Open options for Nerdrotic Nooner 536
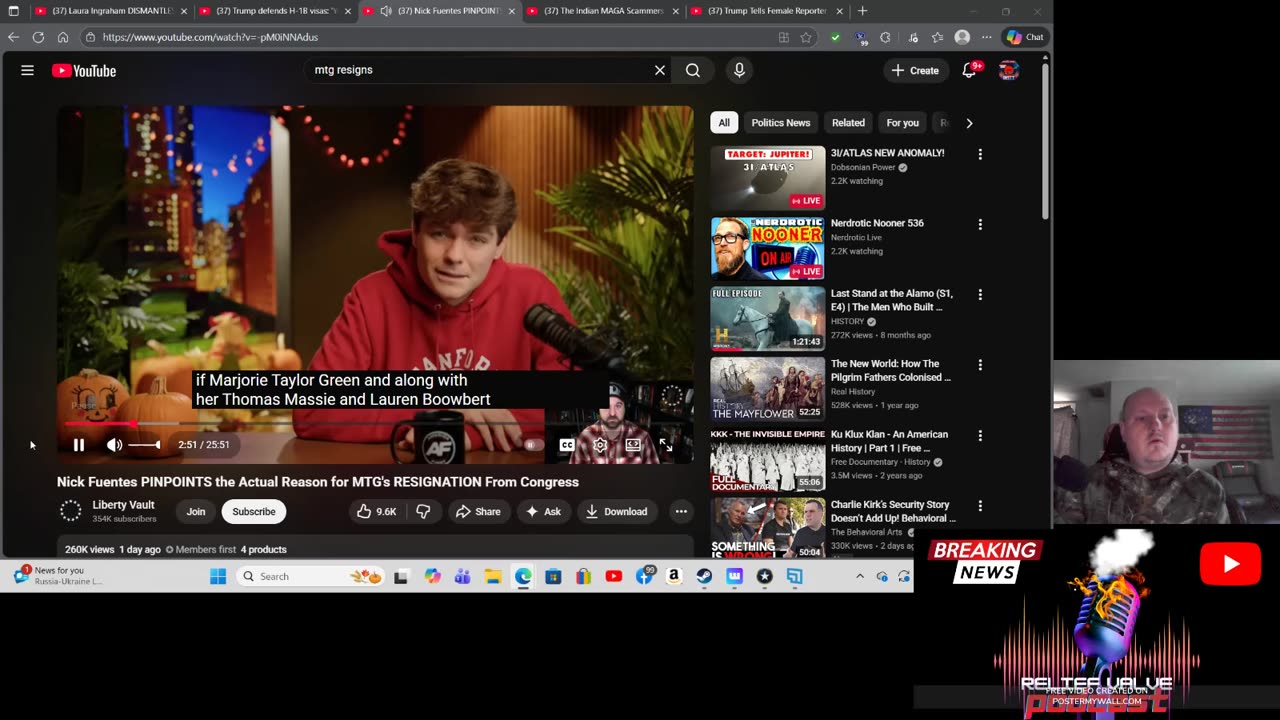 980,225
